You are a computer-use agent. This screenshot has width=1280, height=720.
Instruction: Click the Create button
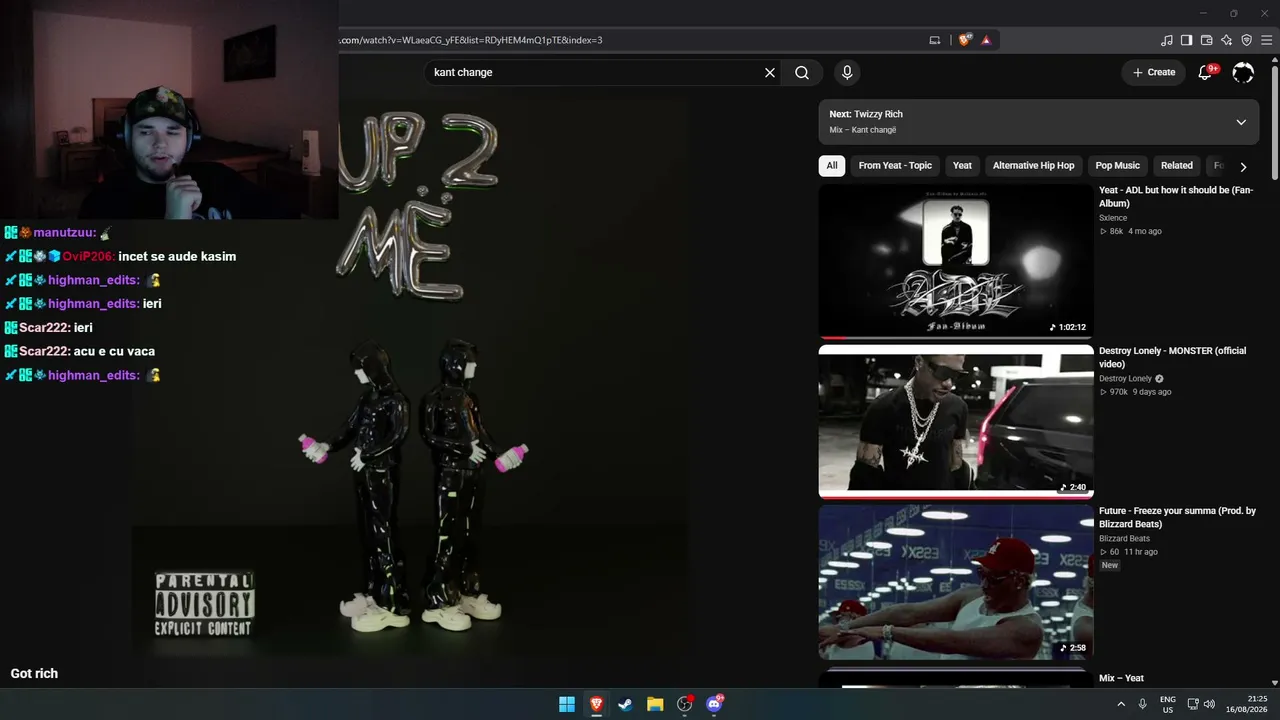[x=1154, y=72]
